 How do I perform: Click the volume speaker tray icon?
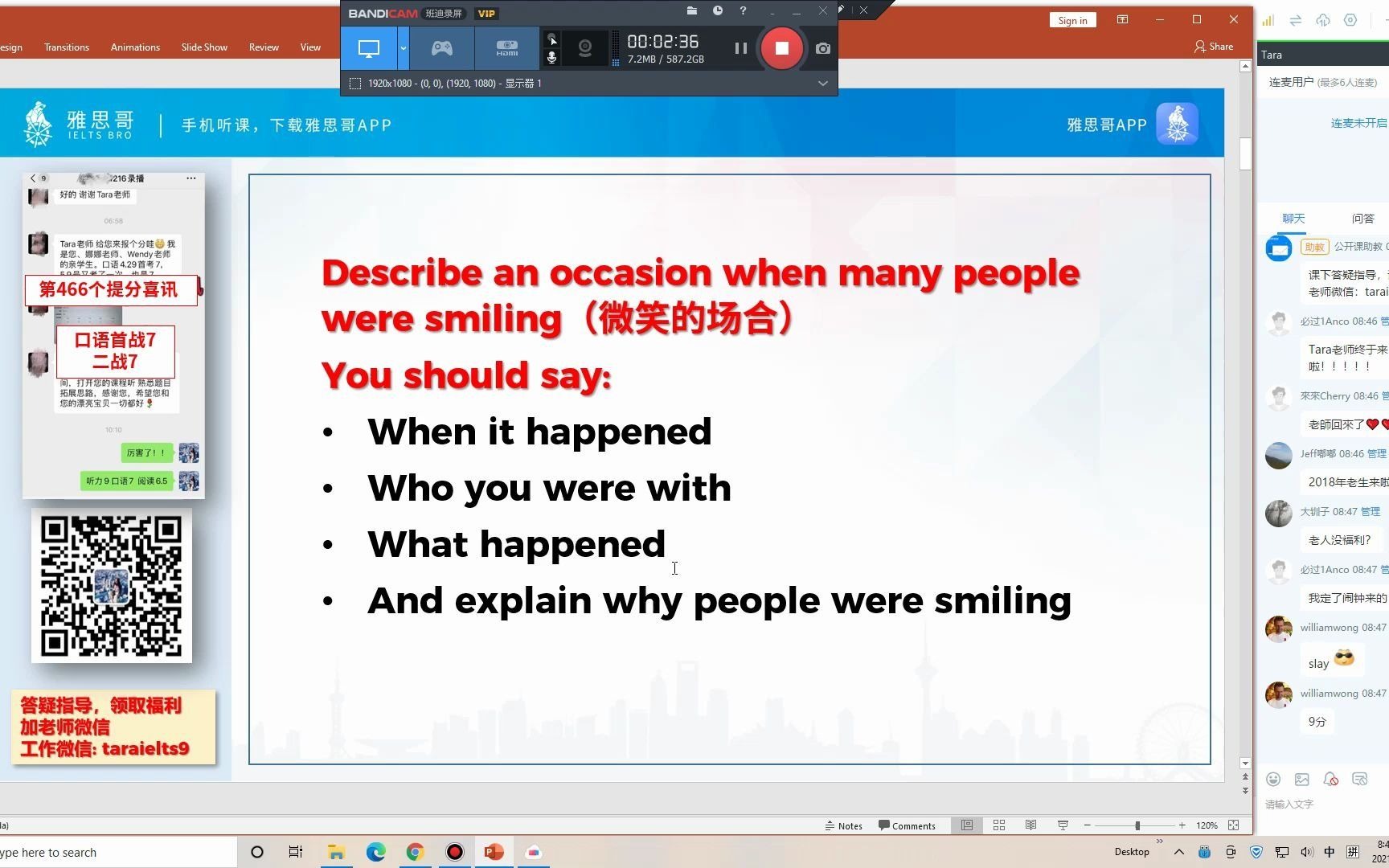[x=1306, y=852]
